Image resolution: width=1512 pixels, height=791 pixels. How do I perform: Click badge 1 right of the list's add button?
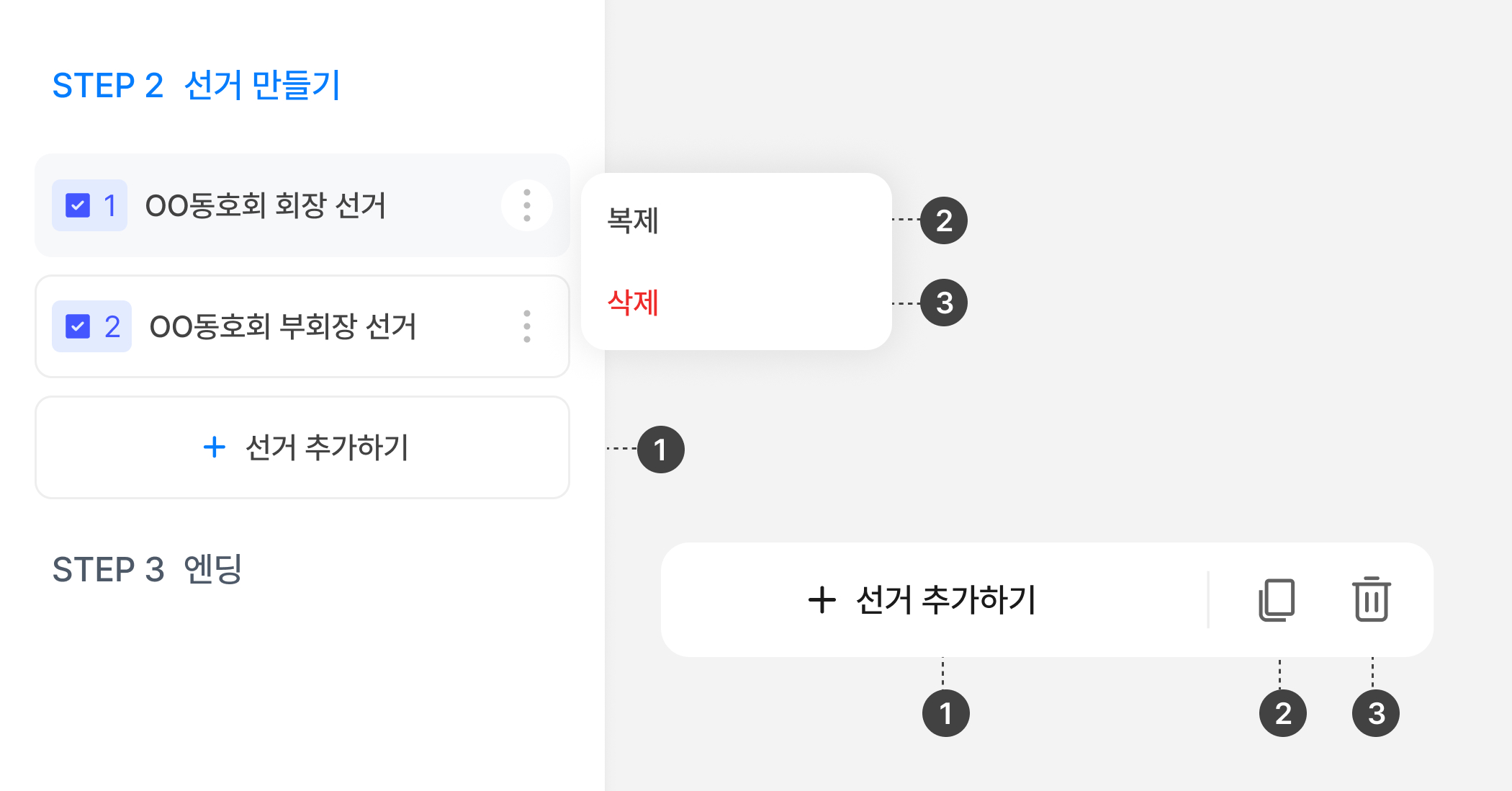click(661, 450)
